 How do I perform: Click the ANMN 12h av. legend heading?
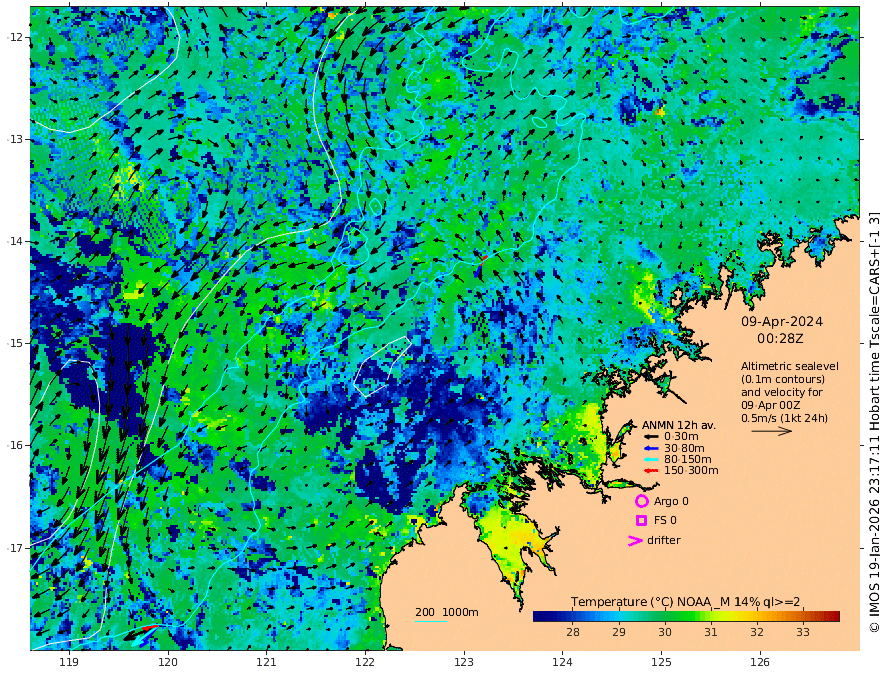click(679, 425)
